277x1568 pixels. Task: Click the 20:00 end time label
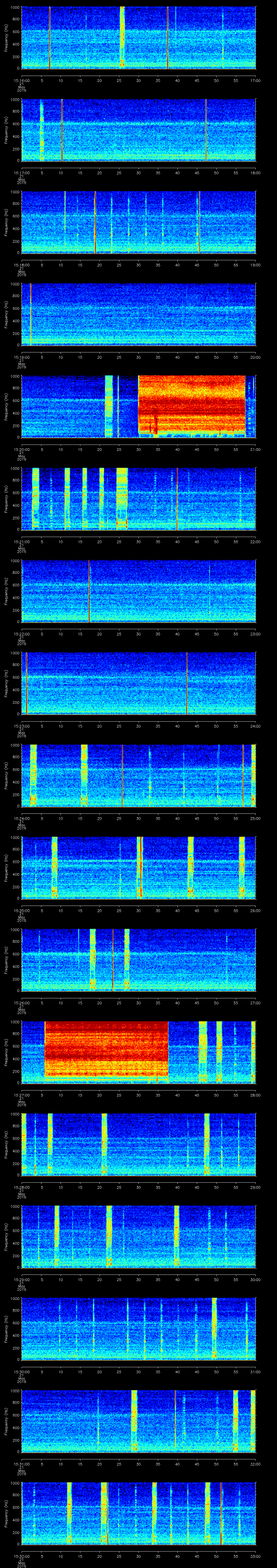[x=255, y=357]
